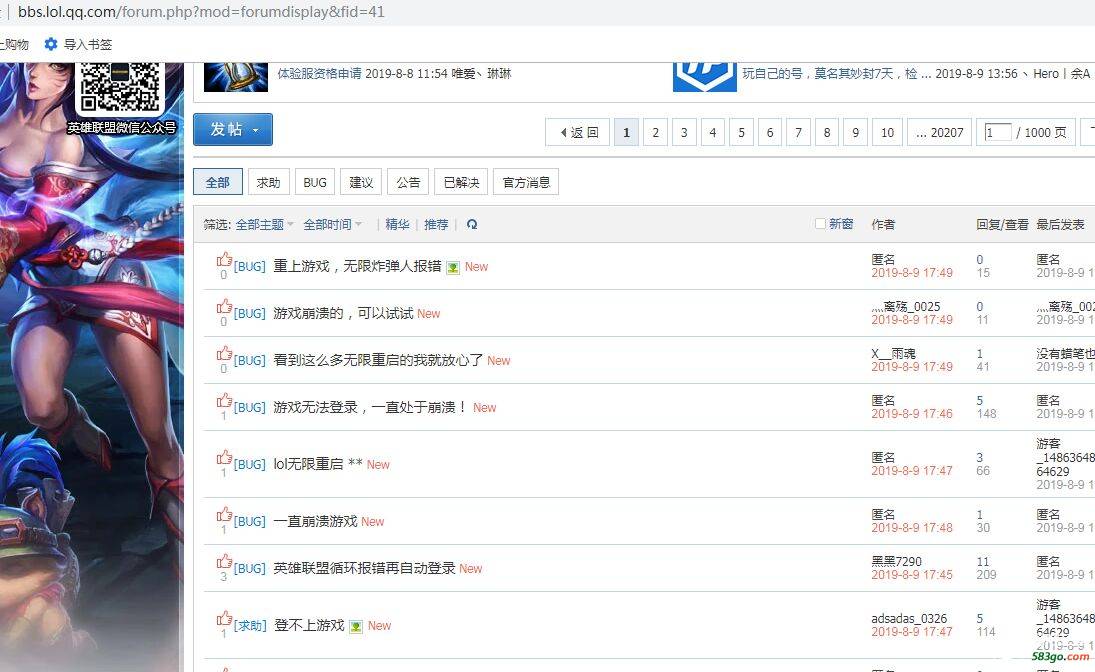Click image attachment icon on 登不上游戏 post
Viewport: 1095px width, 672px height.
tap(356, 627)
